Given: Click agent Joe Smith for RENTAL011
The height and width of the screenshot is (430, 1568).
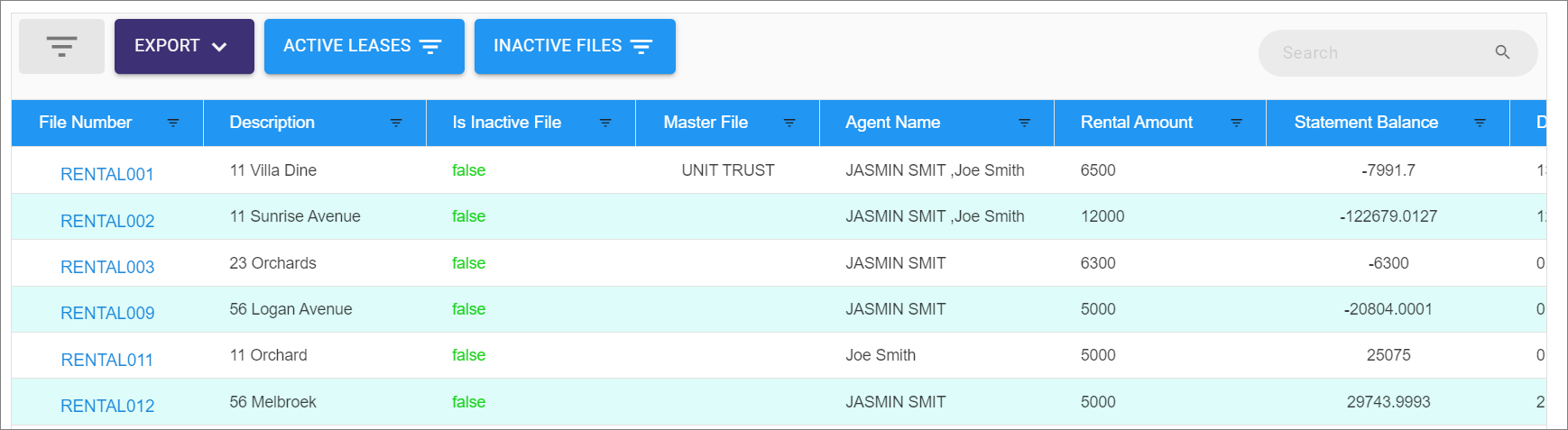Looking at the screenshot, I should pos(881,355).
